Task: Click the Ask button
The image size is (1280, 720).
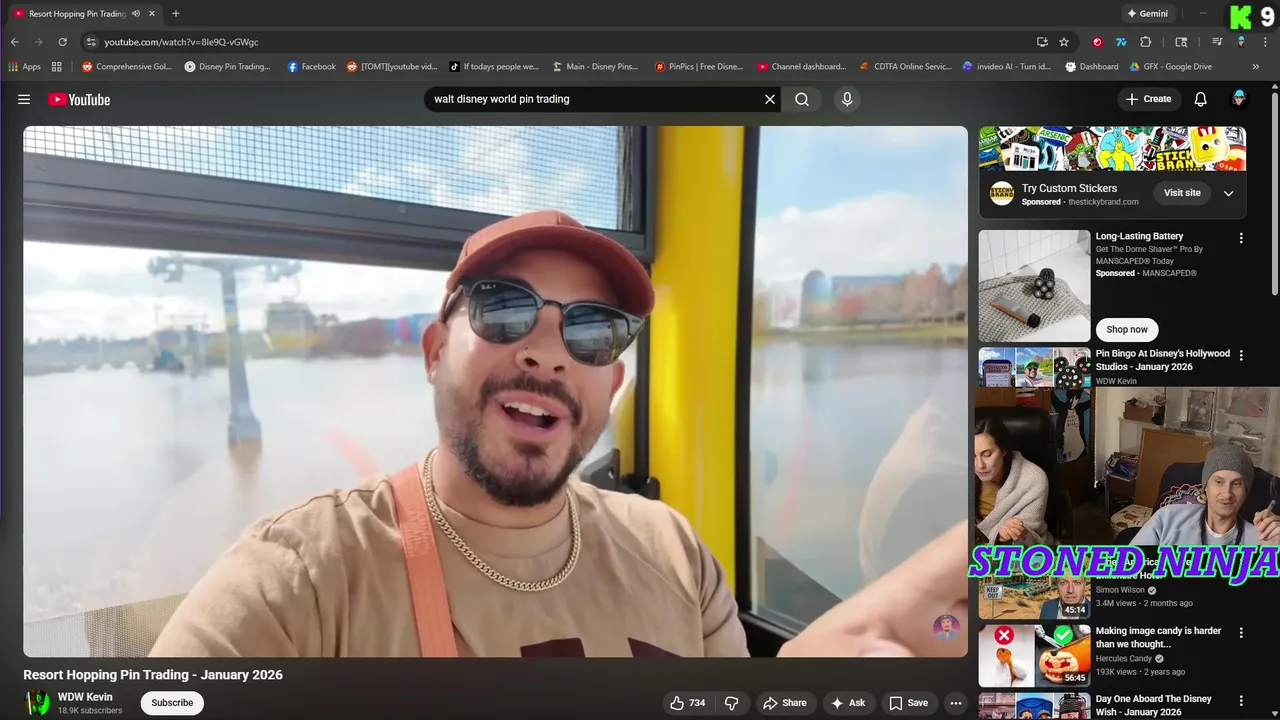Action: [848, 703]
